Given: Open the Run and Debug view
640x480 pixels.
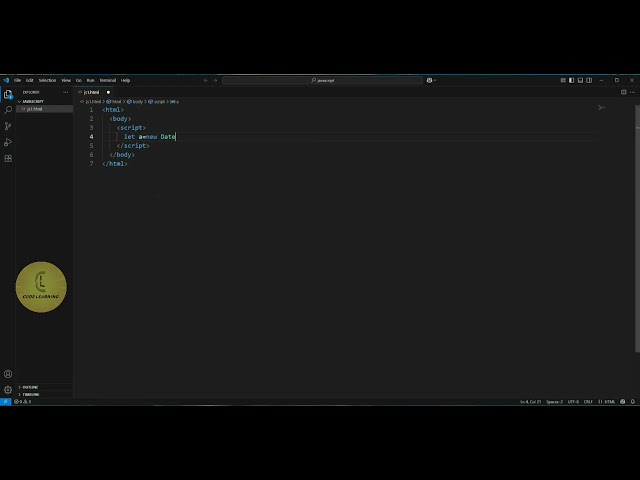Looking at the screenshot, I should (x=8, y=142).
